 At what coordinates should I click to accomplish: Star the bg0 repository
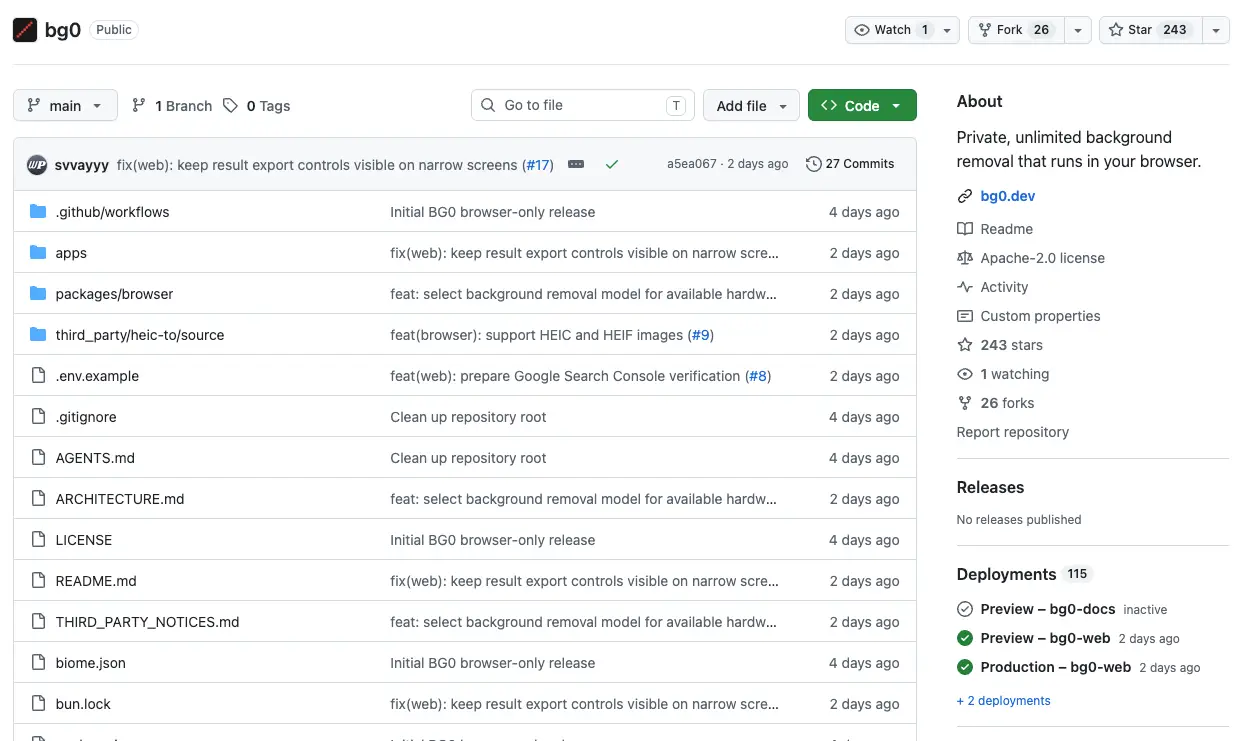(x=1150, y=30)
